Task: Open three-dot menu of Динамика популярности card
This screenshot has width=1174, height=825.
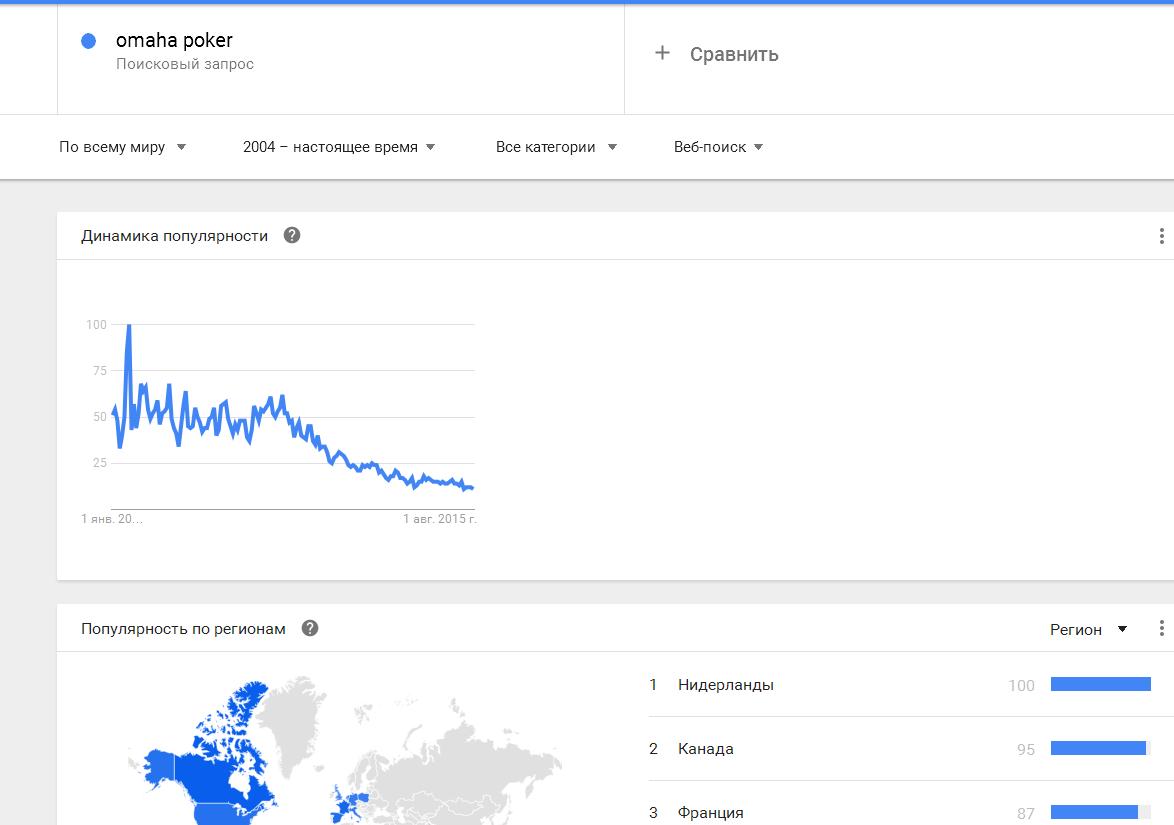Action: 1161,236
